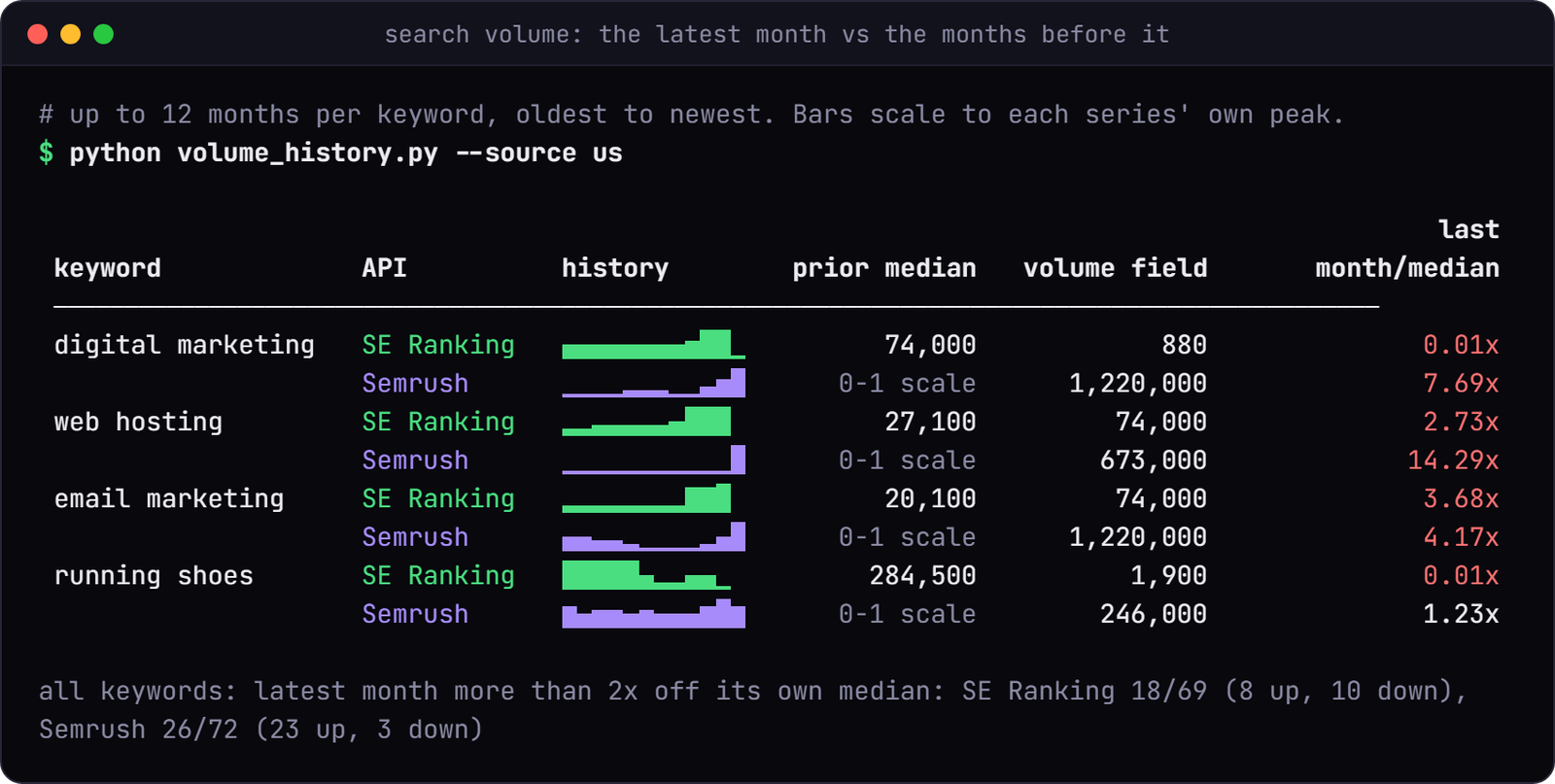The height and width of the screenshot is (784, 1555).
Task: Click the 'volume field' column header
Action: click(1115, 268)
